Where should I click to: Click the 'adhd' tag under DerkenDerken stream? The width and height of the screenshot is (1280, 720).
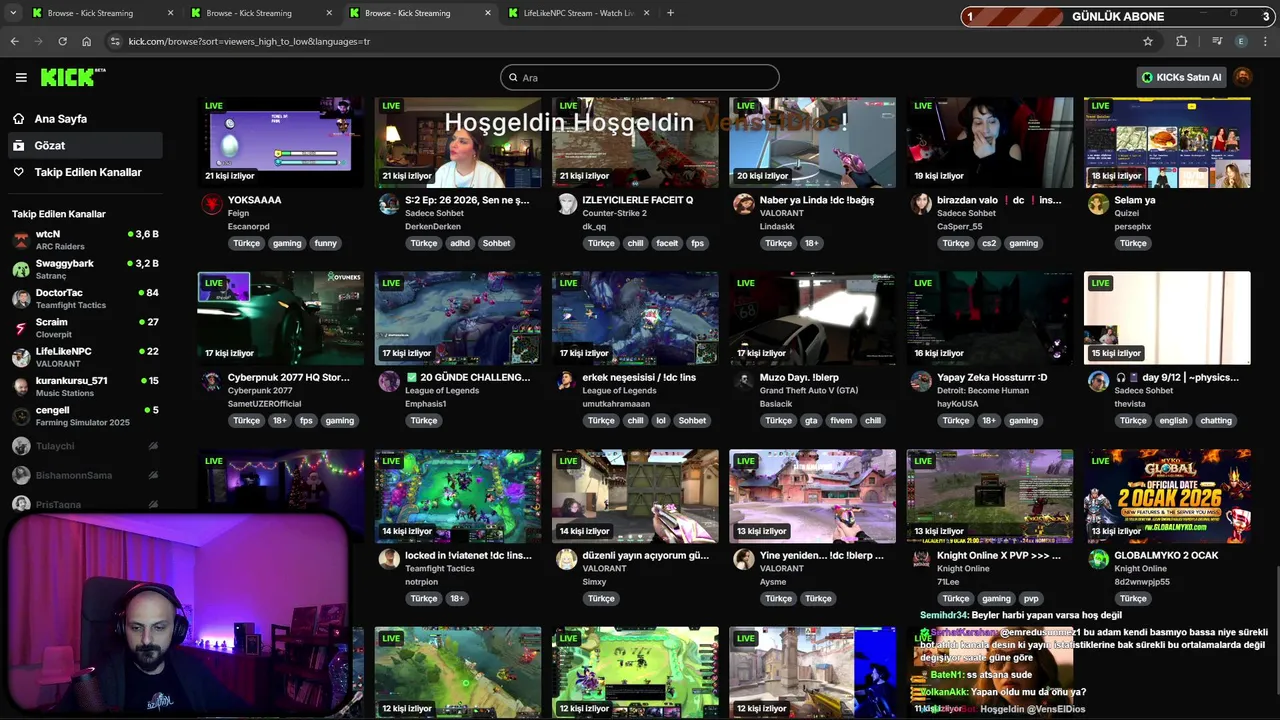pyautogui.click(x=459, y=243)
